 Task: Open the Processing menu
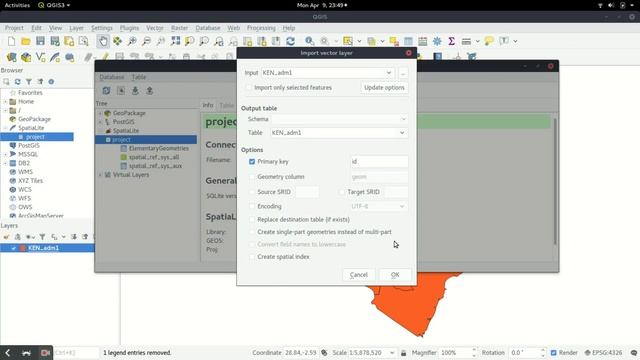(x=261, y=28)
